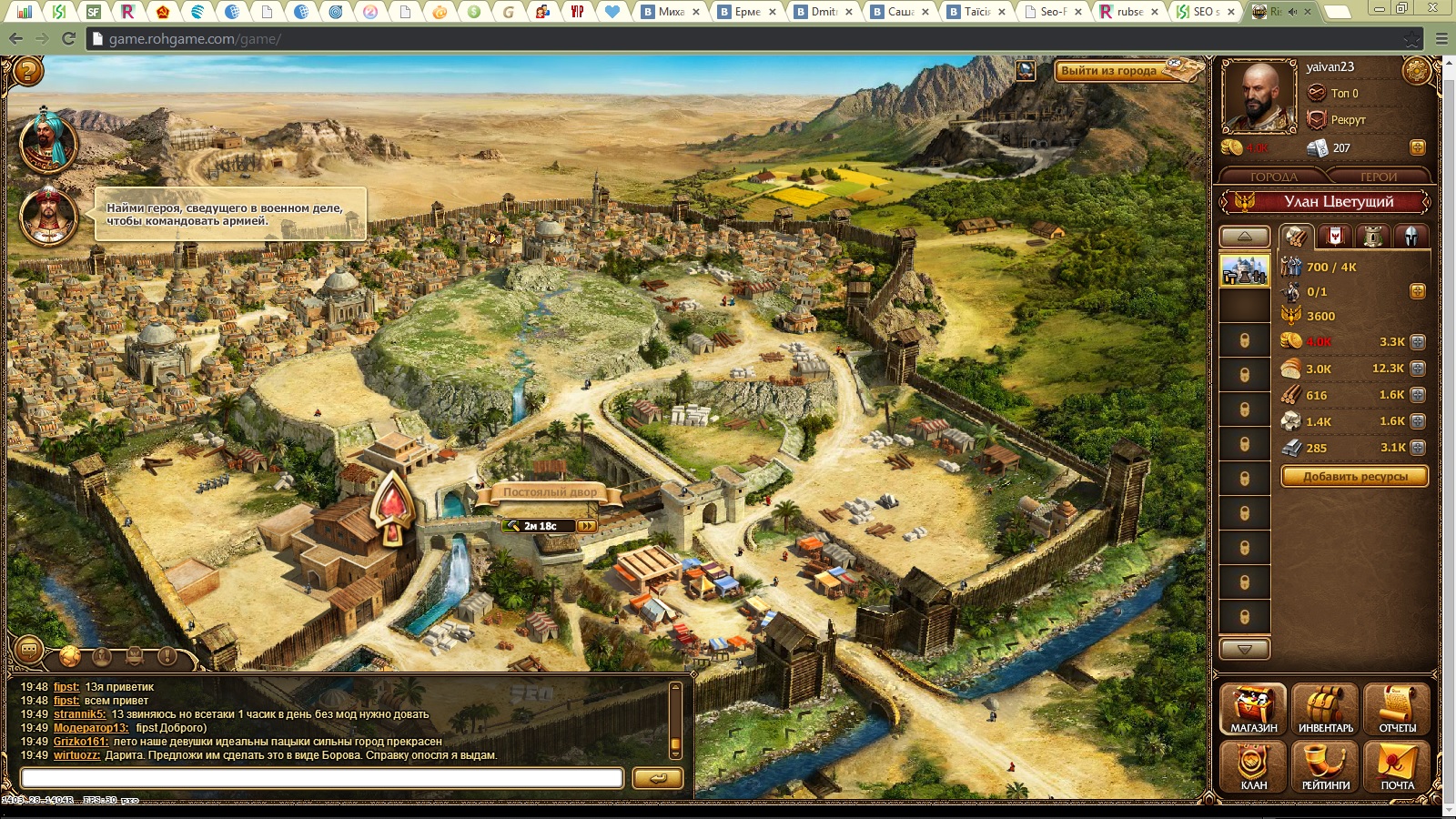Open the КЛАН clan menu

click(x=1254, y=766)
